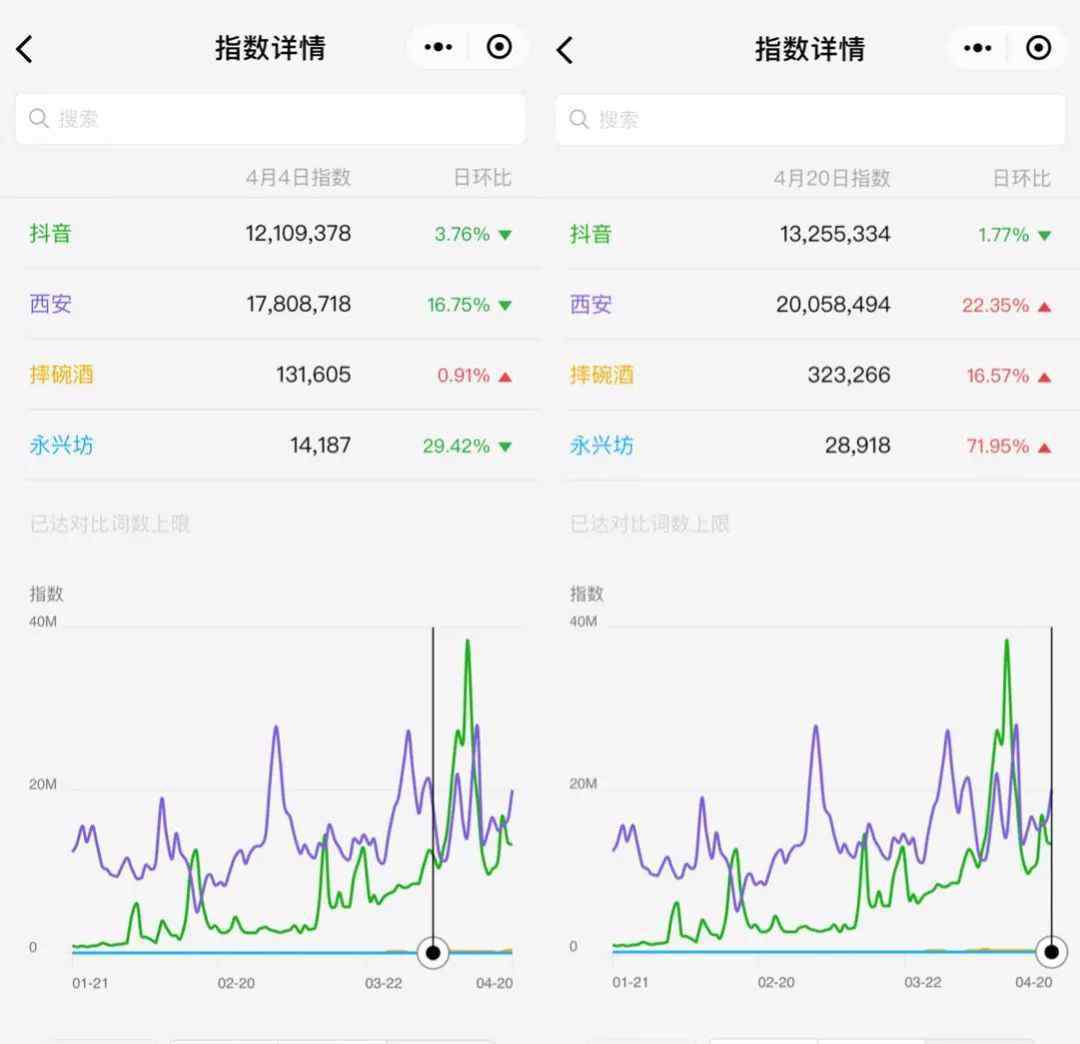Select 抖音 keyword in the 4月20日 list
This screenshot has width=1080, height=1044.
[590, 234]
